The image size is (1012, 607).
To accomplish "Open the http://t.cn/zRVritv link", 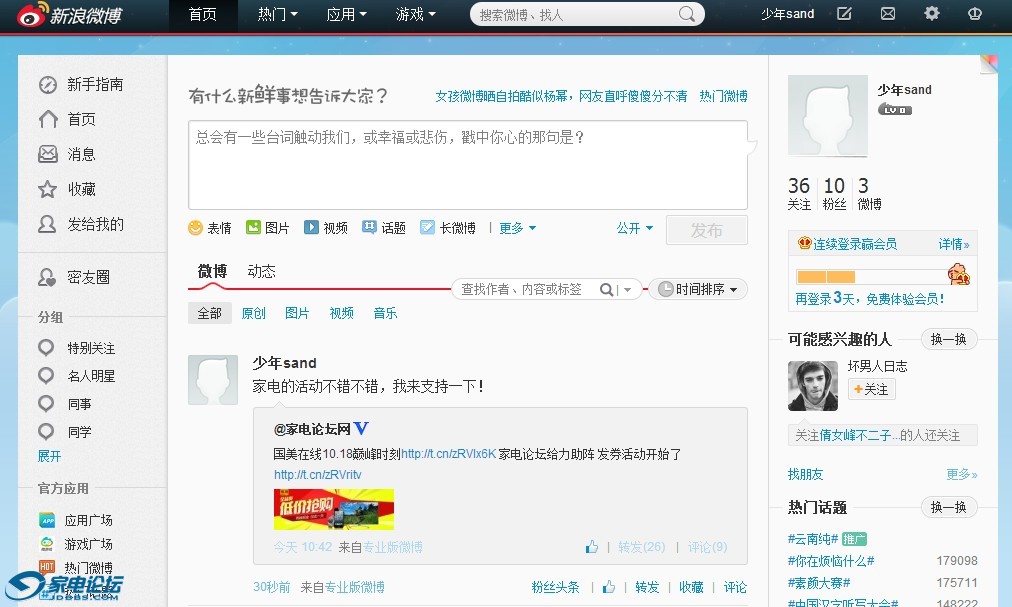I will pos(318,475).
